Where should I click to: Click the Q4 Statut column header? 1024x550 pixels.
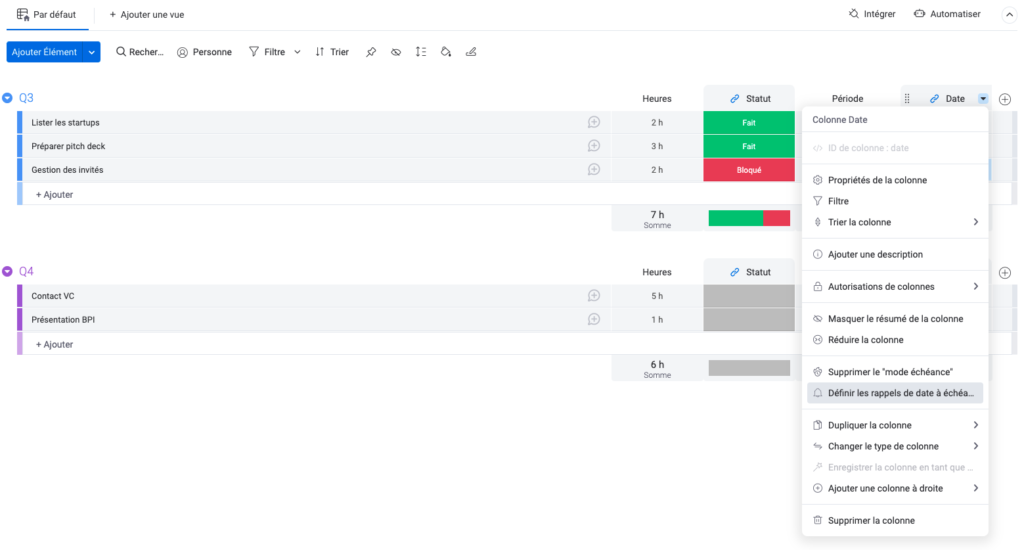tap(749, 272)
